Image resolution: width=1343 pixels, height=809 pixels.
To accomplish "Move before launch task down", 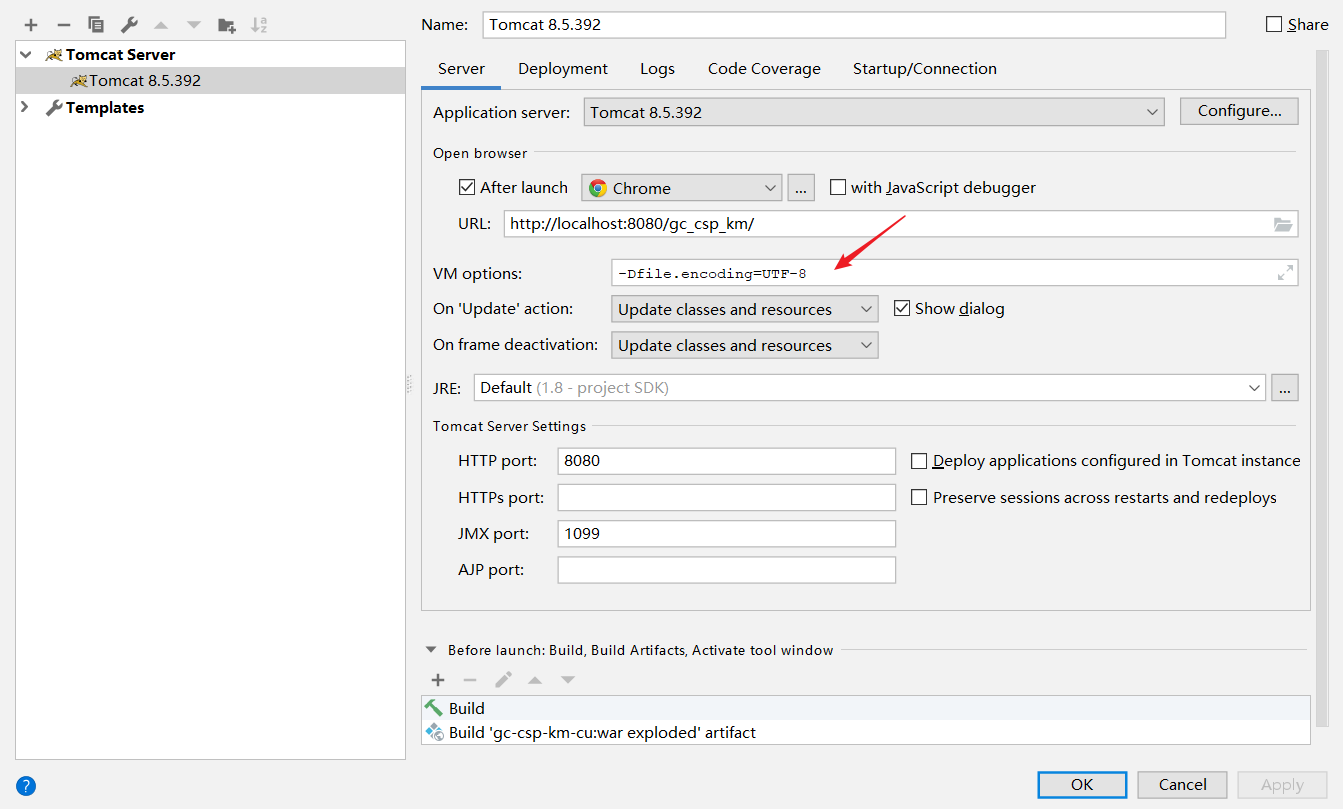I will click(x=568, y=680).
